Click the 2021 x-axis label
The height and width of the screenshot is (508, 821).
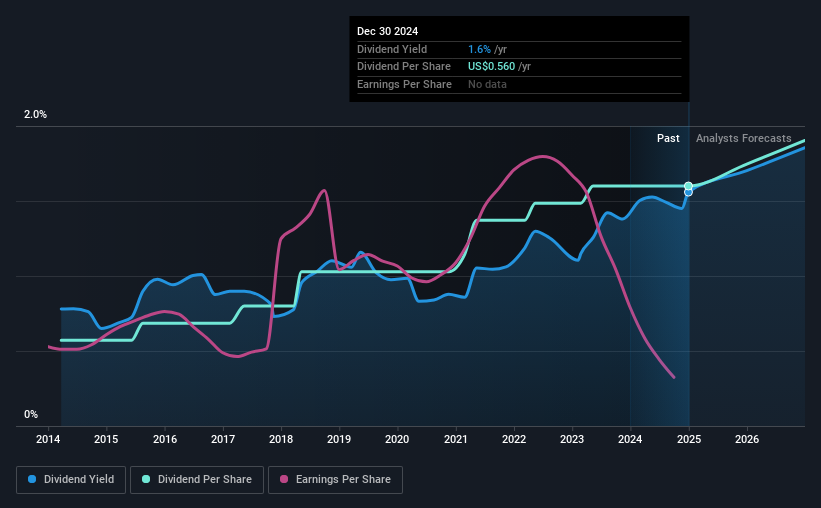pos(456,439)
